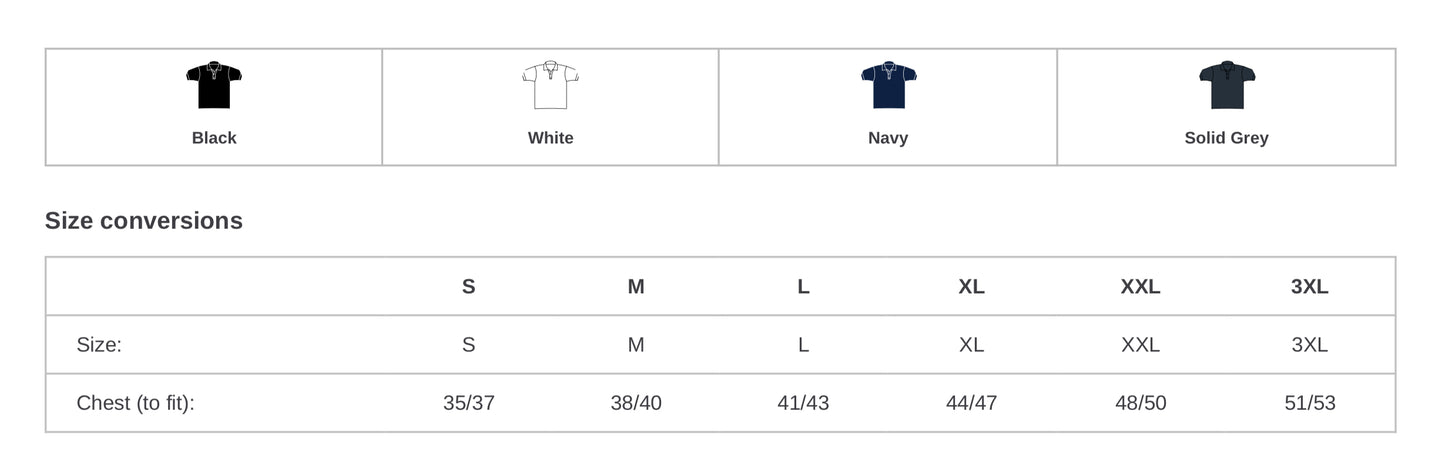Choose the navy polo shirt icon
This screenshot has width=1445, height=462.
[x=888, y=85]
